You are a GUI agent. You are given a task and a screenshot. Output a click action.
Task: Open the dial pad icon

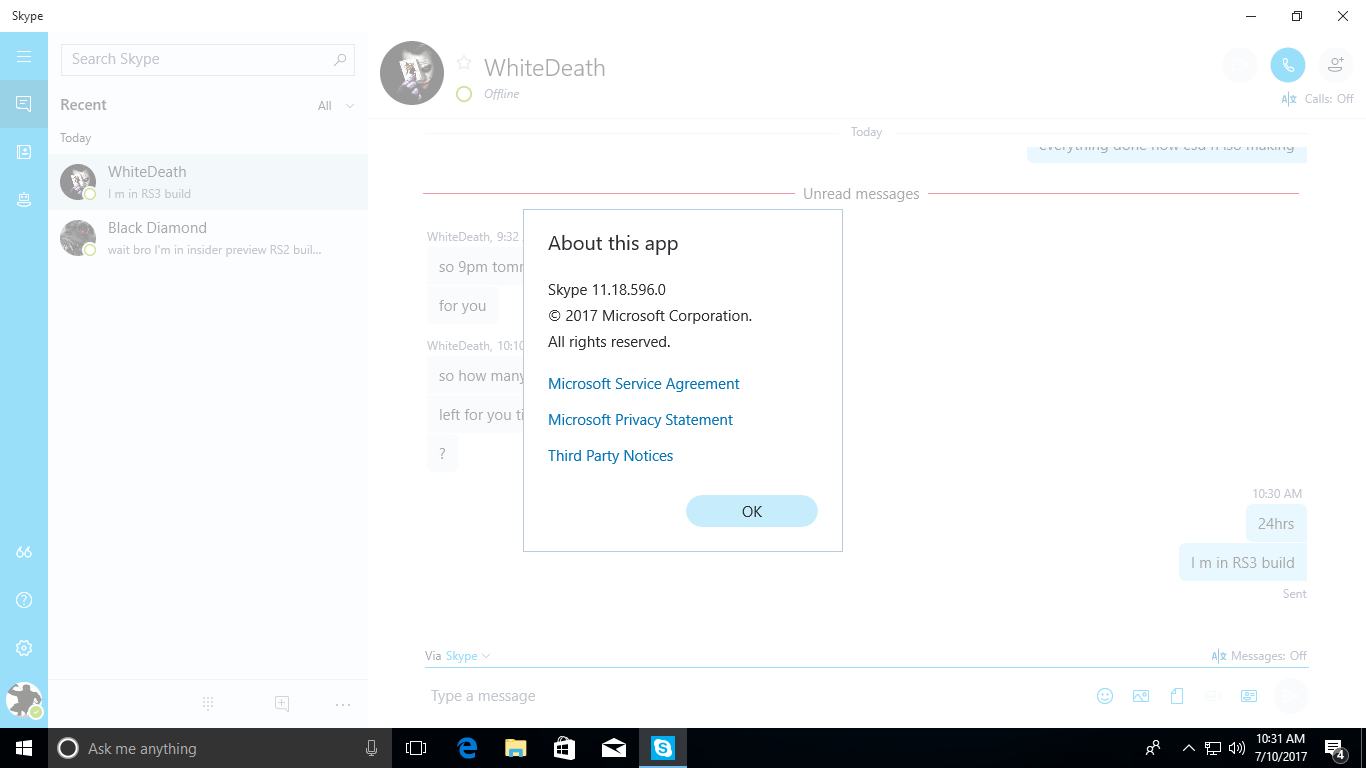pos(208,704)
